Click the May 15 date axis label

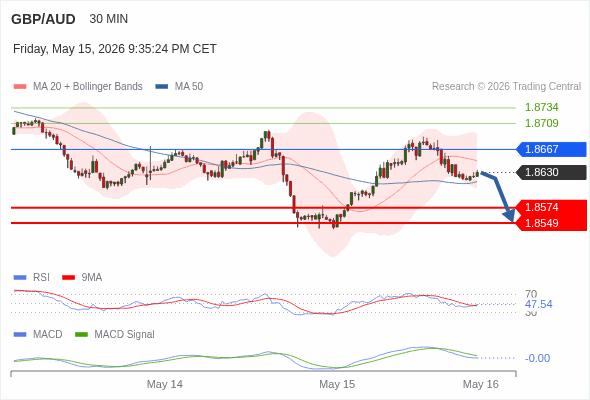tap(337, 384)
